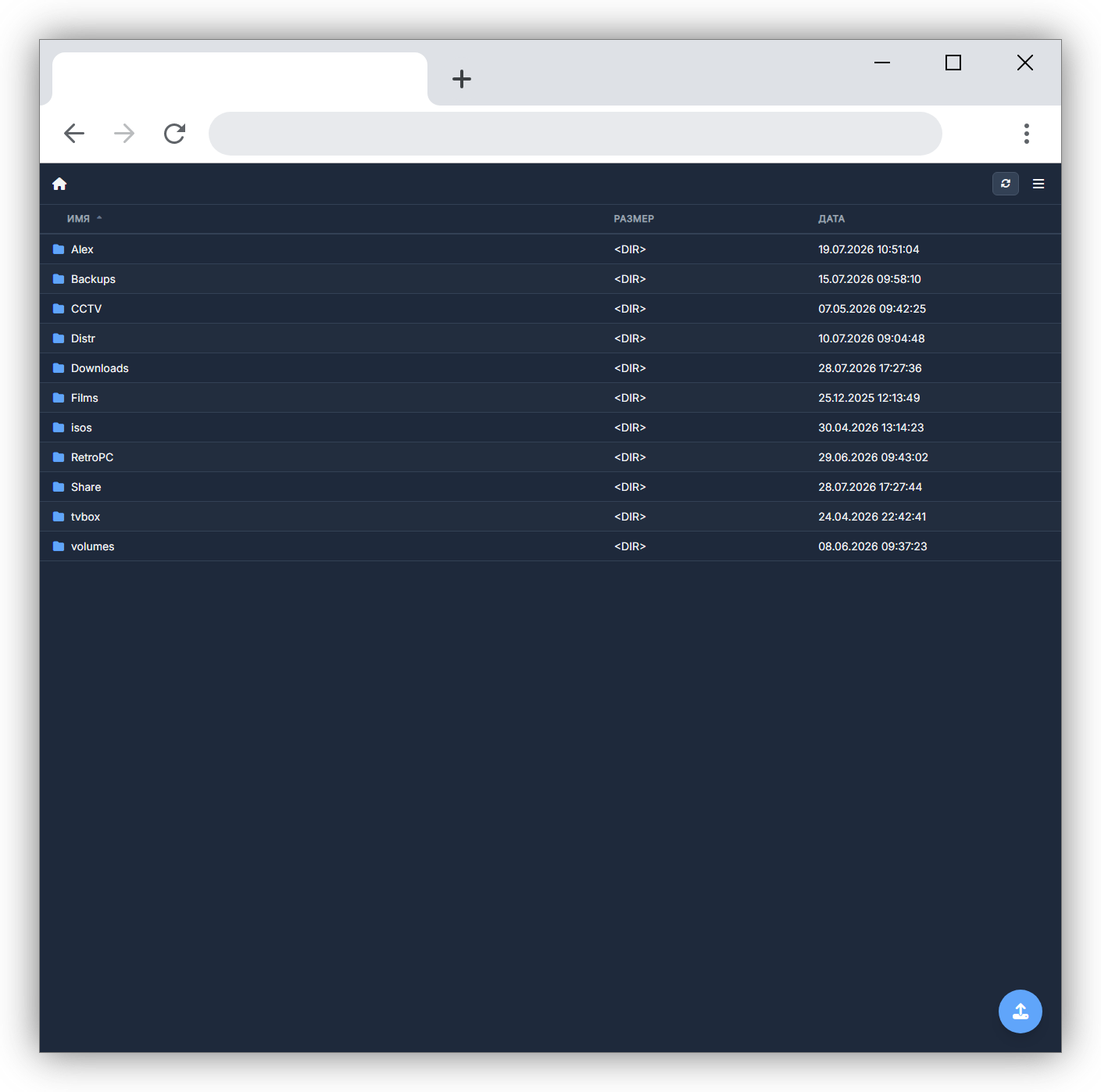Click date 29.06.2026 09:43:02
Viewport: 1101px width, 1092px height.
point(873,457)
